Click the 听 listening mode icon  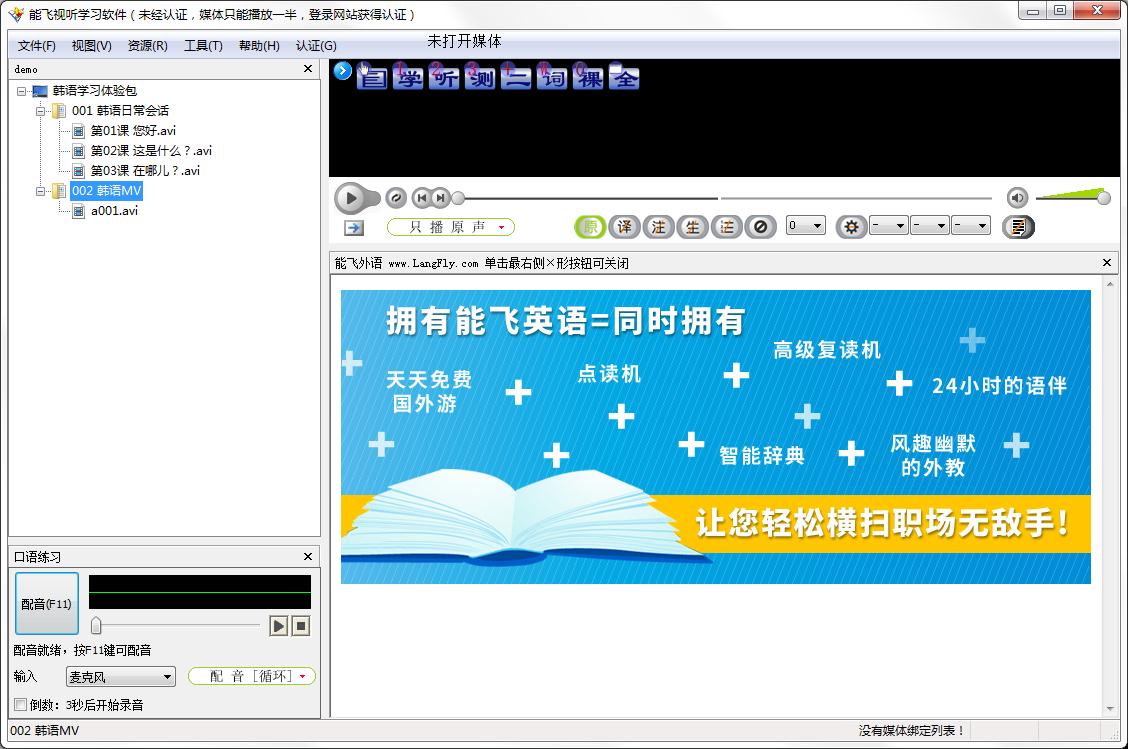pos(444,77)
